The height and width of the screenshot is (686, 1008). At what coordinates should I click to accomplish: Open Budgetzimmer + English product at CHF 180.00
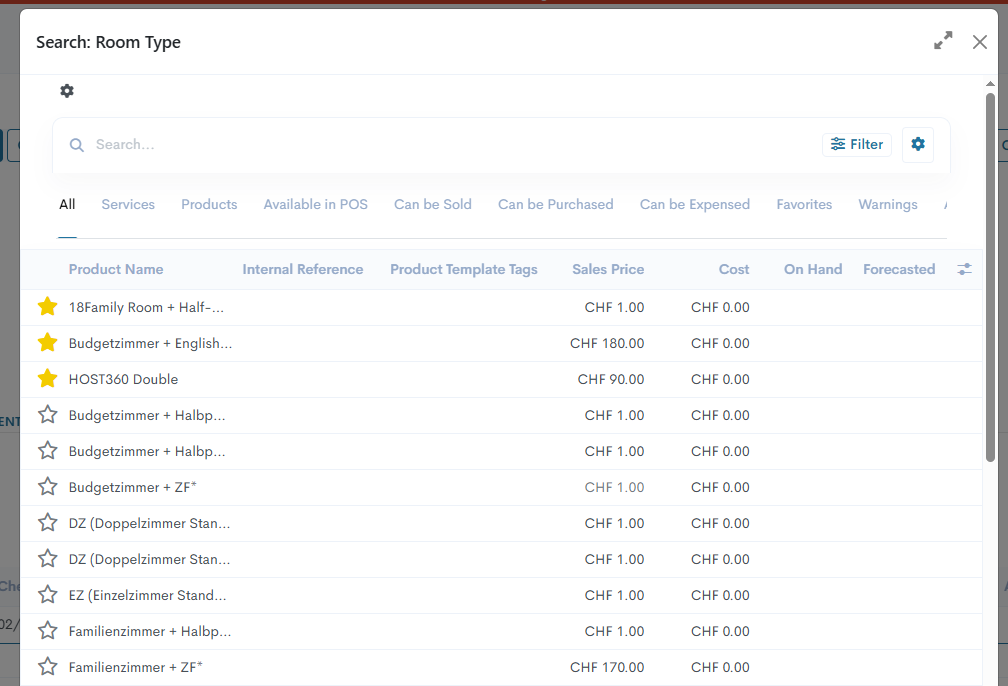pyautogui.click(x=150, y=343)
